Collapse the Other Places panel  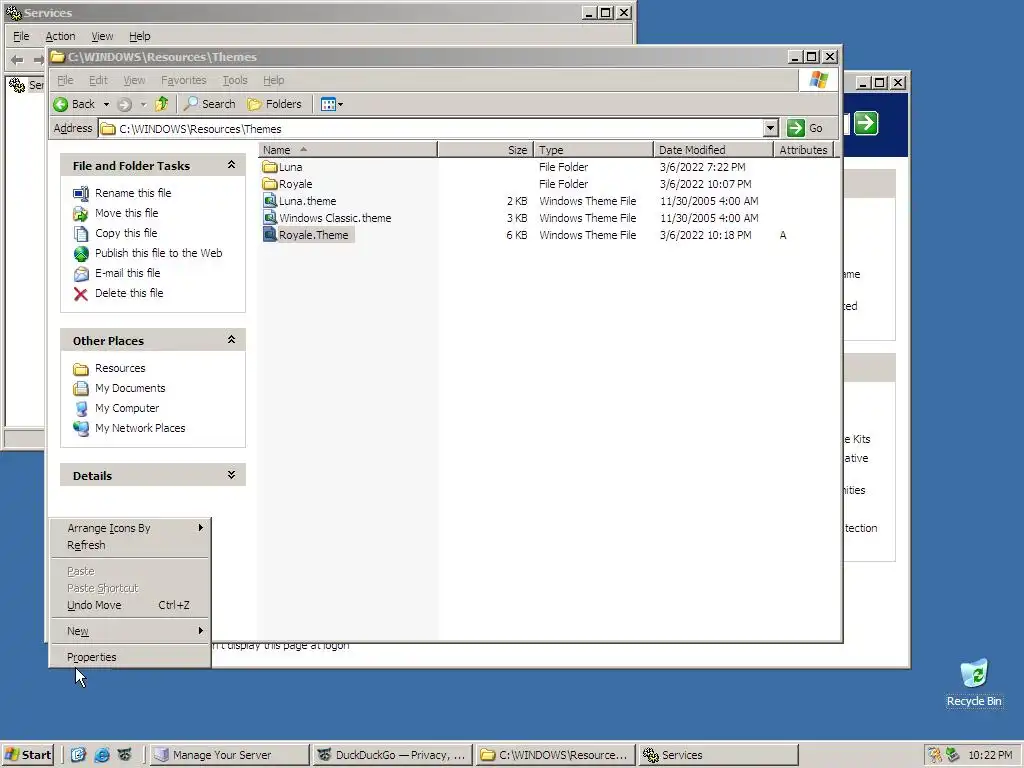(x=231, y=340)
